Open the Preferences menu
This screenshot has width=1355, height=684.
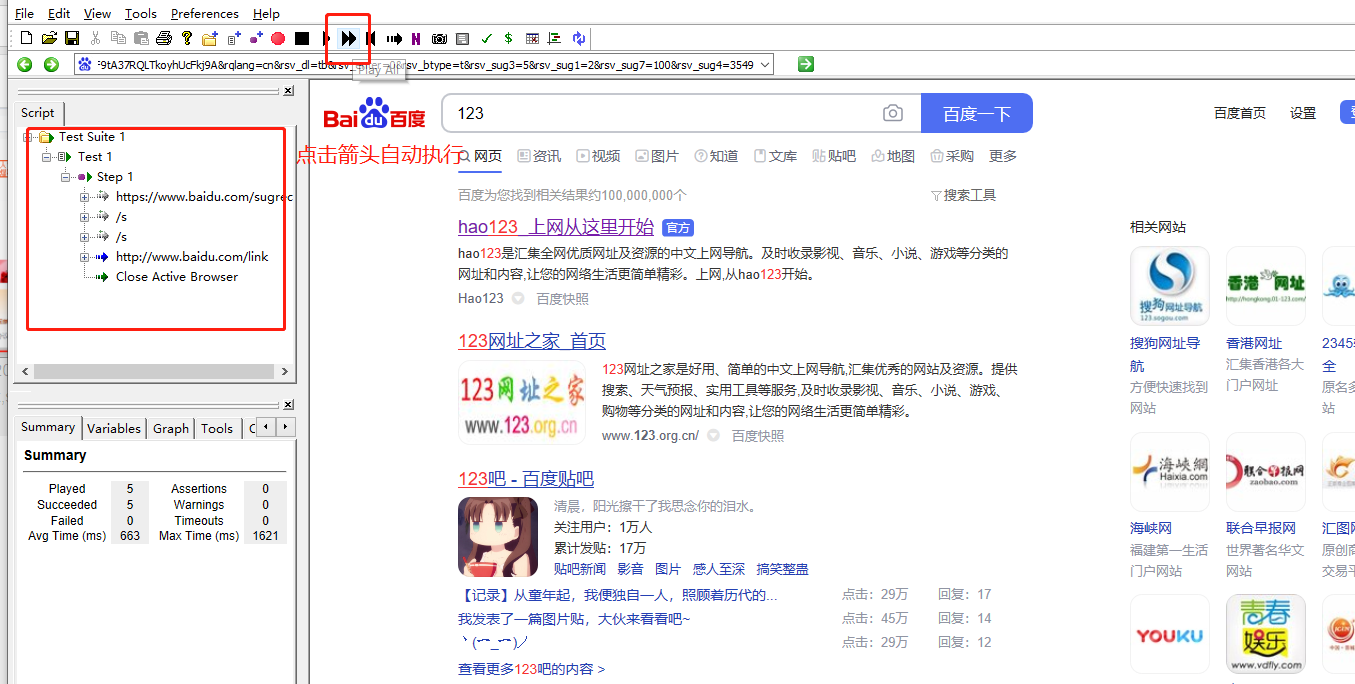204,13
